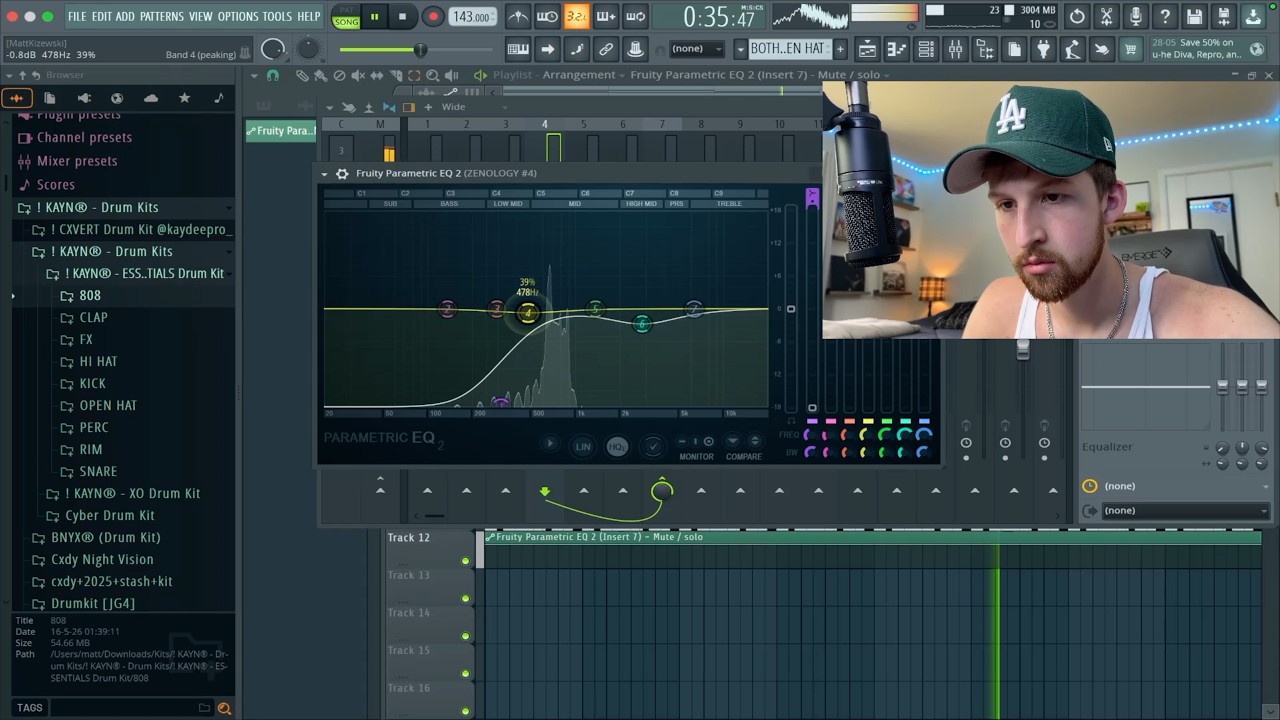The width and height of the screenshot is (1280, 720).
Task: Toggle the metronome button
Action: coord(518,16)
